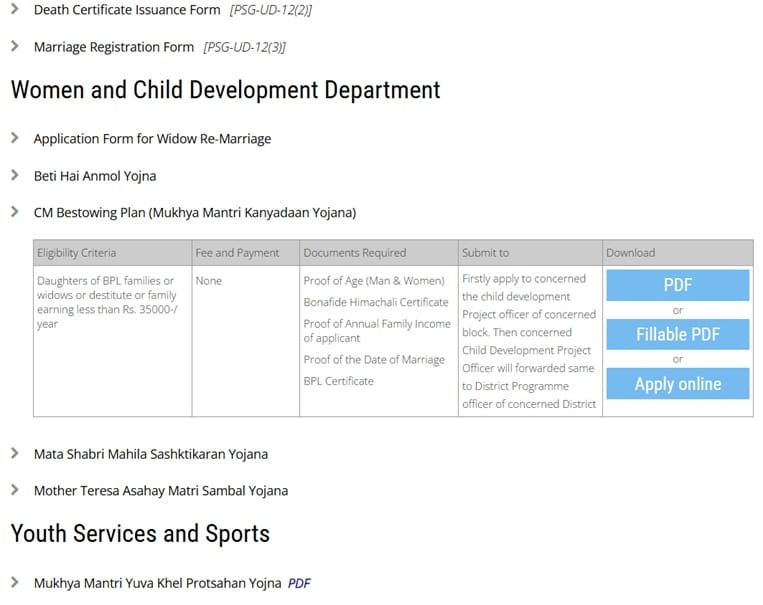
Task: Click chevron next to Marriage Registration Form
Action: pos(15,46)
